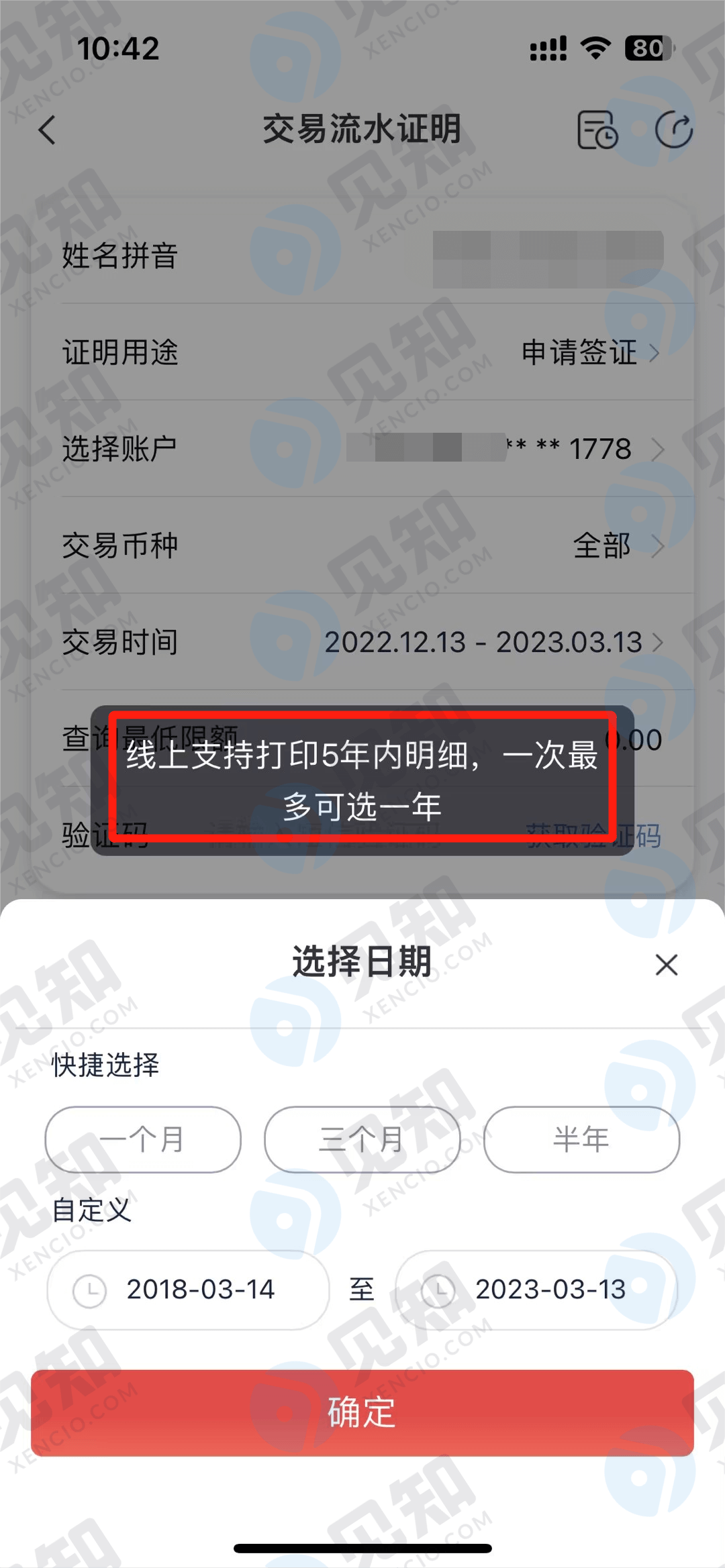The height and width of the screenshot is (1568, 725).
Task: Tap clock icon beside start date 2018-03-14
Action: pyautogui.click(x=89, y=1290)
